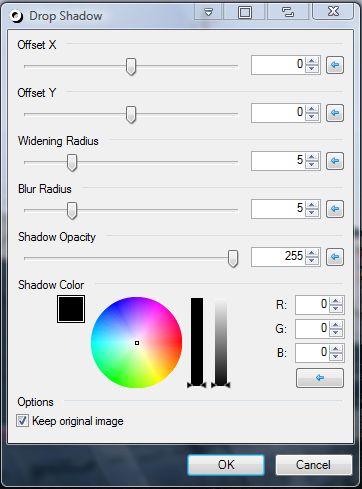
Task: Click the Cancel button
Action: click(313, 465)
